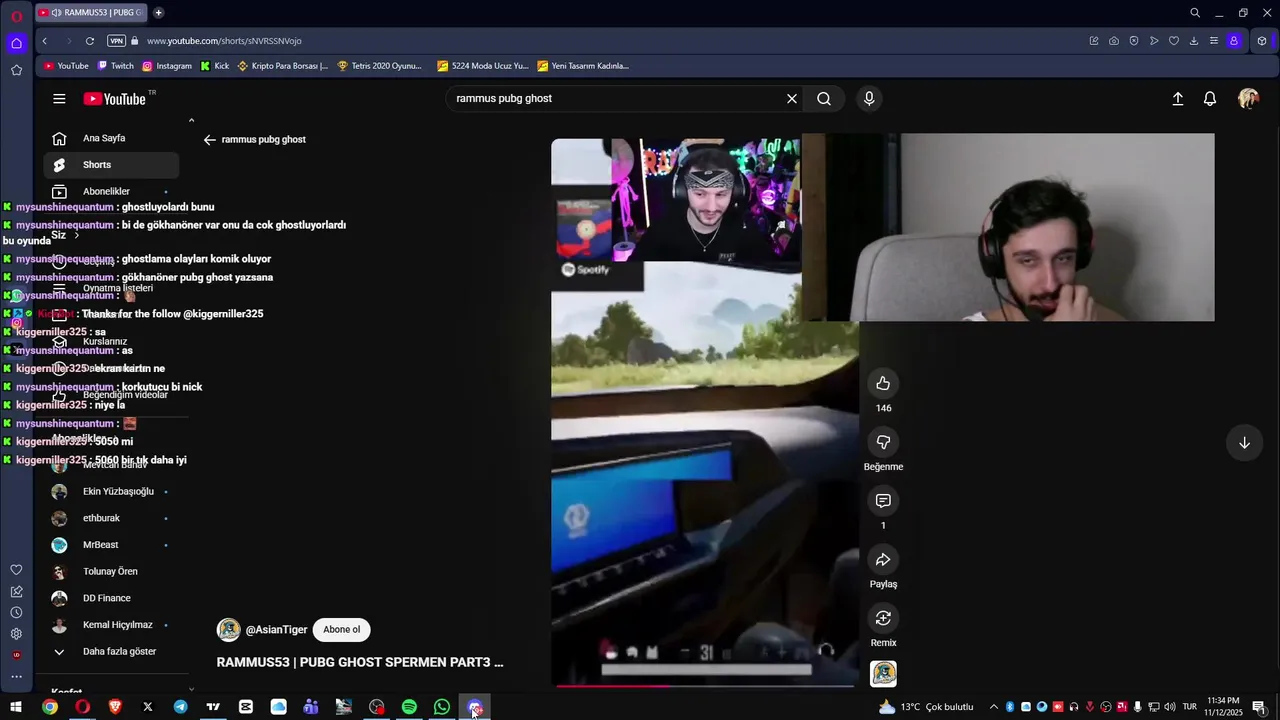The height and width of the screenshot is (720, 1280).
Task: Open YouTube notifications bell
Action: 1210,99
